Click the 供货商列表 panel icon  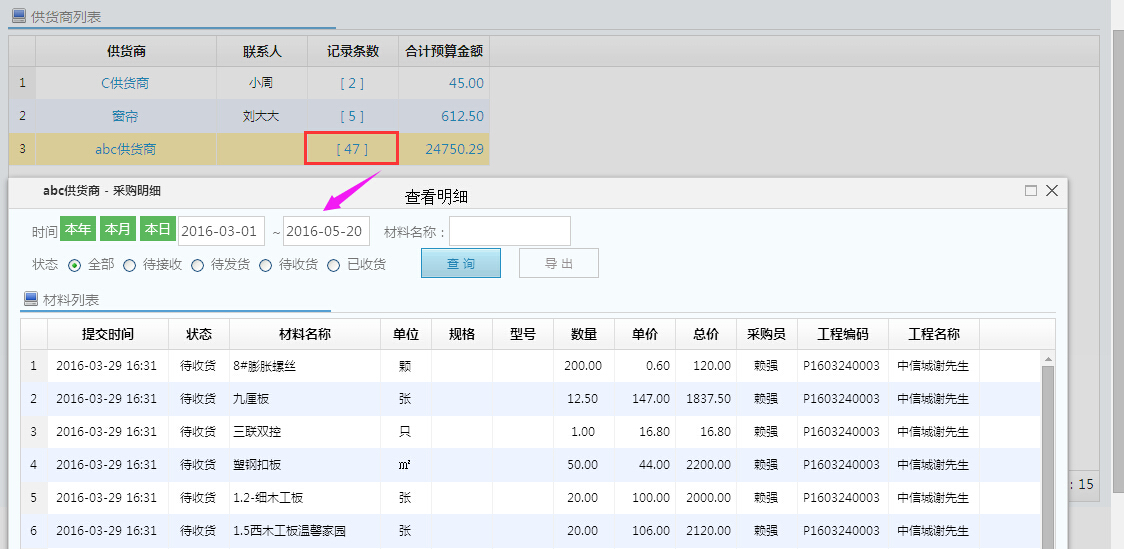coord(18,16)
